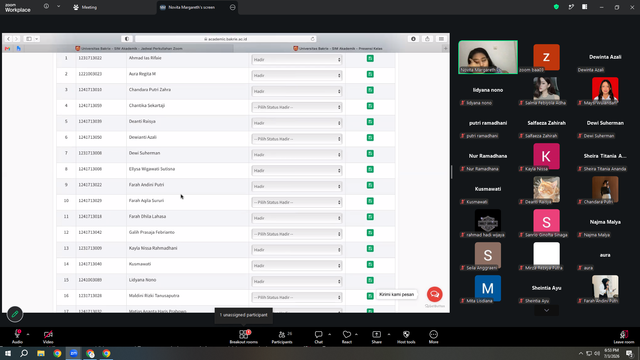The height and width of the screenshot is (360, 640).
Task: Click the green annotate pencil button
Action: click(x=15, y=314)
